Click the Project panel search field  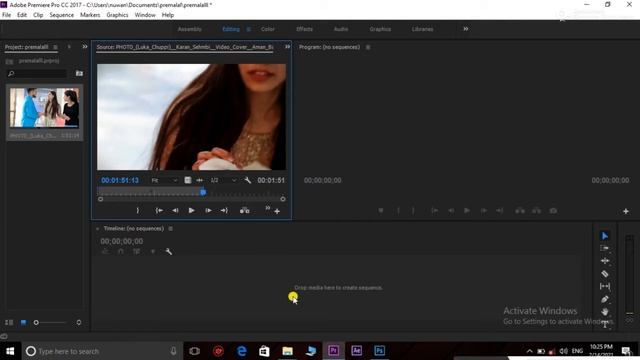(37, 73)
